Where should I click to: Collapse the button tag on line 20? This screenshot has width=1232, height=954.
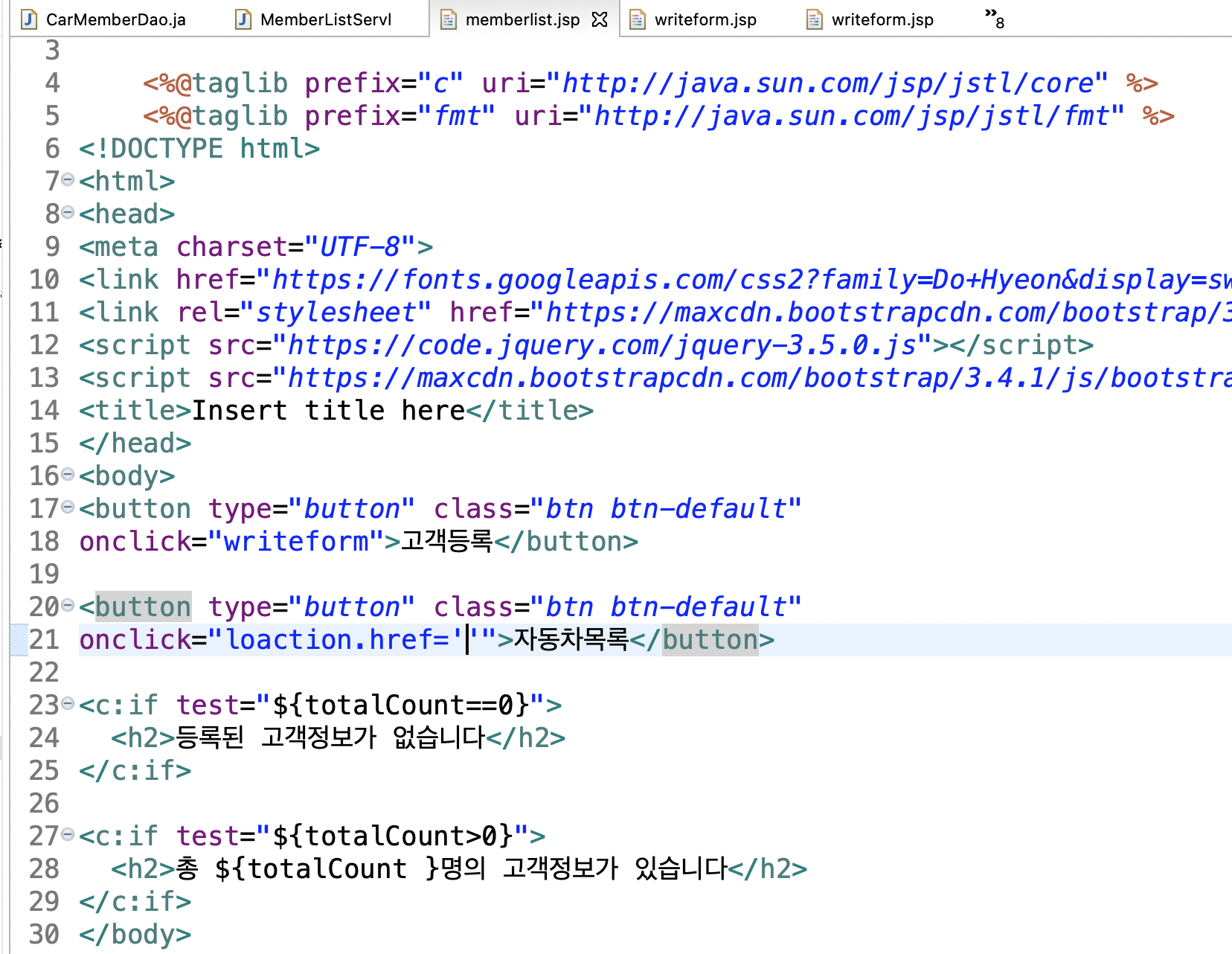(x=68, y=605)
